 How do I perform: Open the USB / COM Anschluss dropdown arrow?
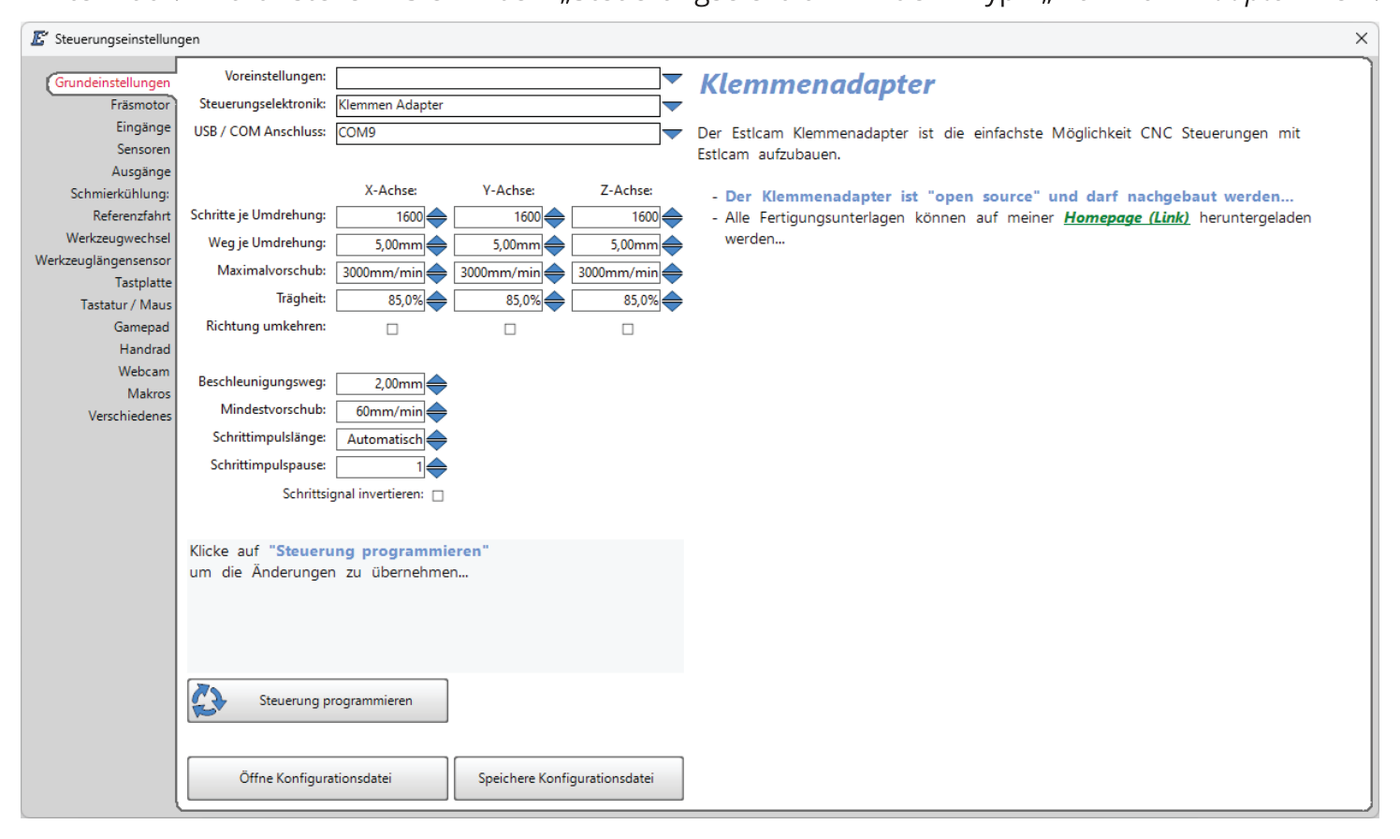tap(672, 134)
